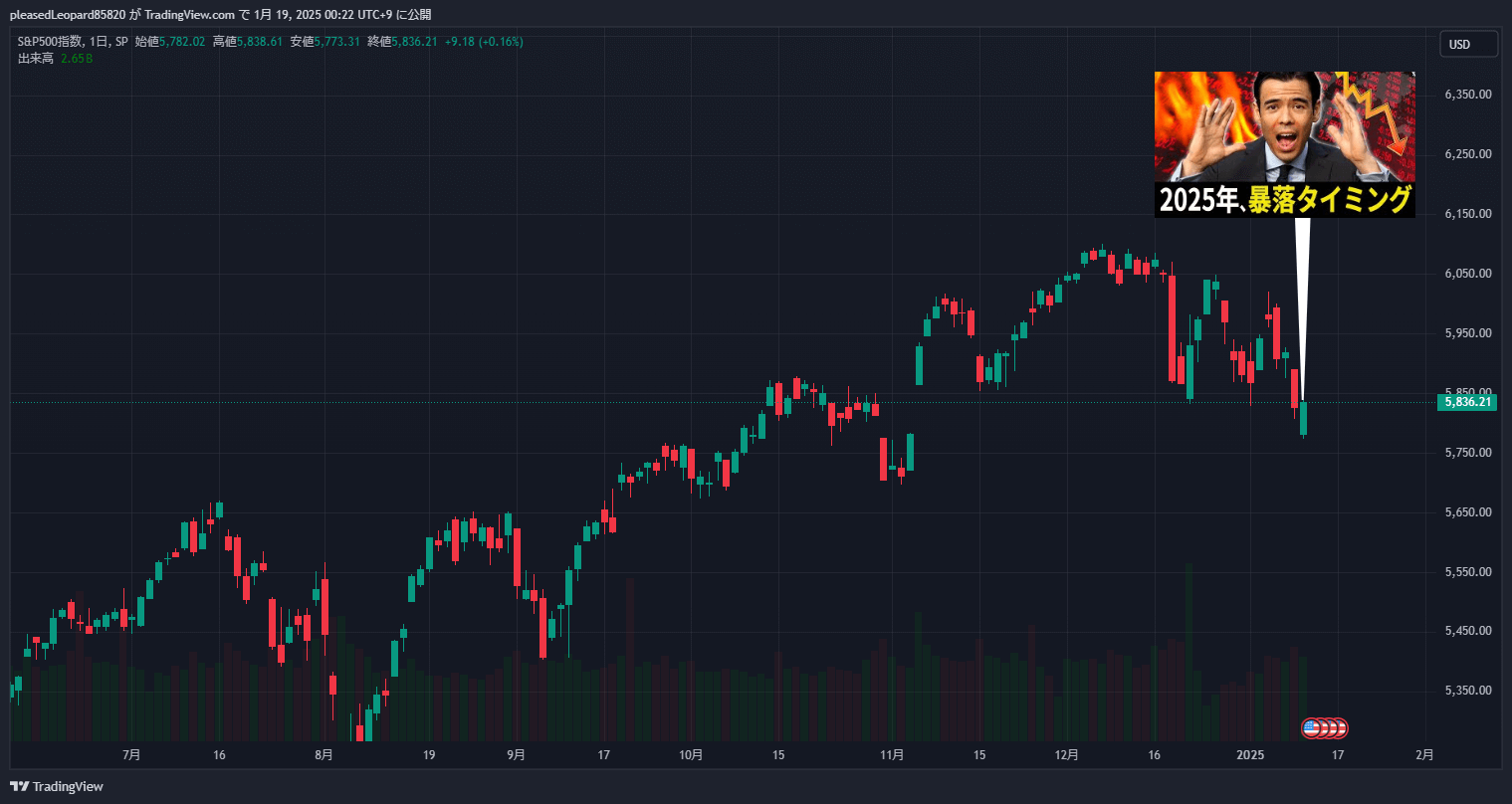Click the 6,350.00 price axis label
The width and height of the screenshot is (1512, 804).
coord(1467,95)
